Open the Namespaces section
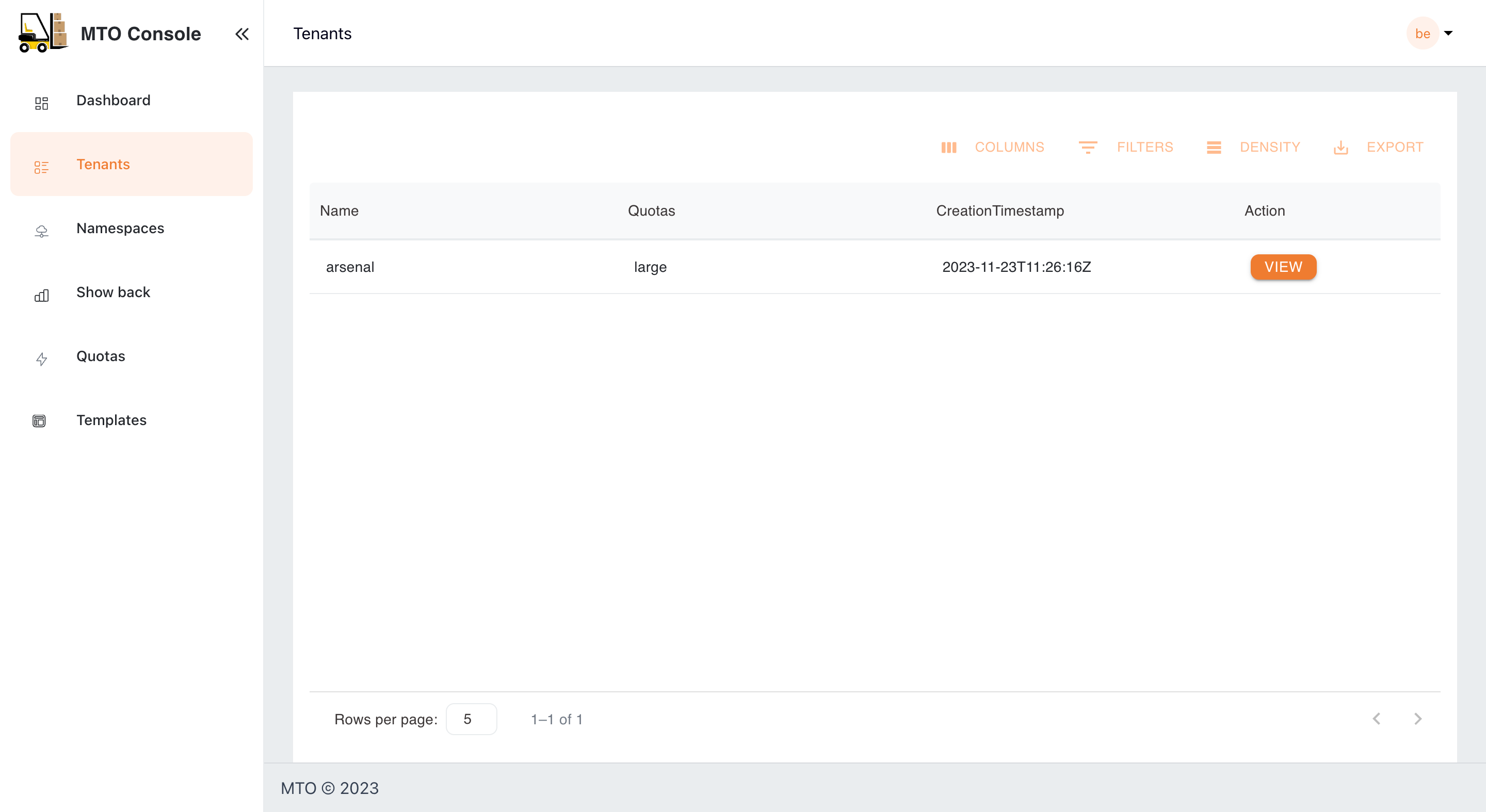Viewport: 1486px width, 812px height. pos(132,229)
